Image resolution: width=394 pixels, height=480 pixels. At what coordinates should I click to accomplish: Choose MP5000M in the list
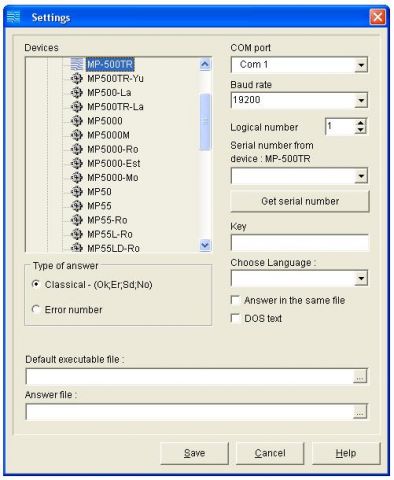coord(108,135)
